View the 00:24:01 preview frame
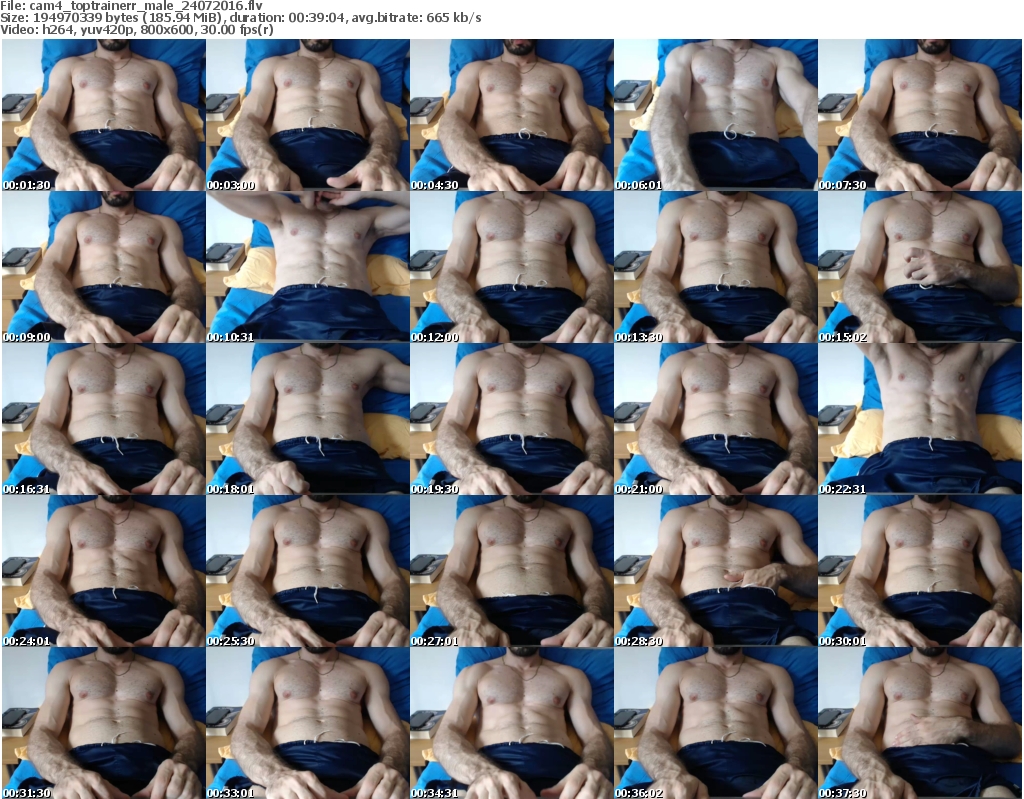The height and width of the screenshot is (799, 1024). [x=103, y=572]
